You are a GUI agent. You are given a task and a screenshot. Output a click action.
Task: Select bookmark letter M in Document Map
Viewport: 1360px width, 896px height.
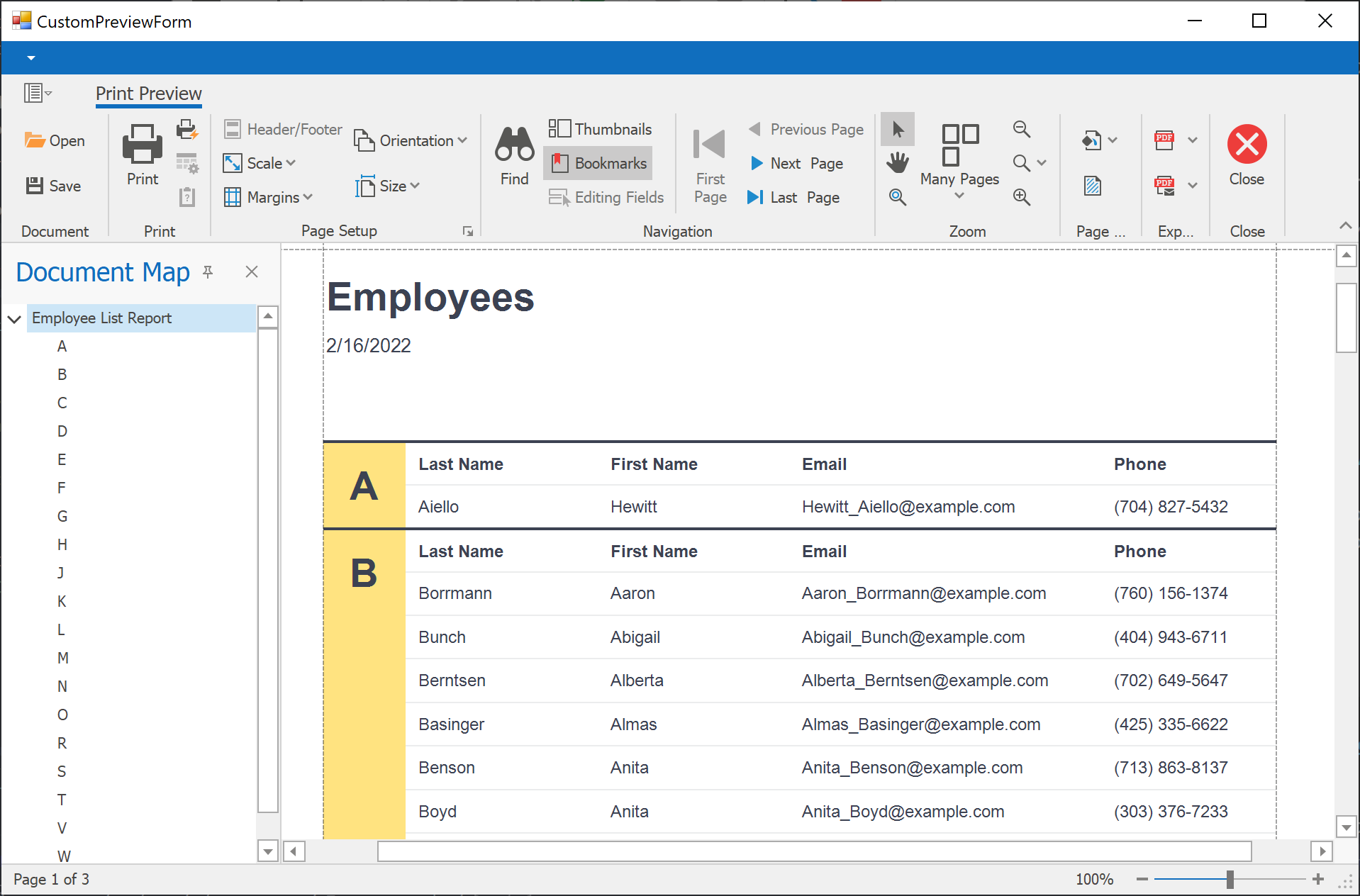pyautogui.click(x=63, y=658)
